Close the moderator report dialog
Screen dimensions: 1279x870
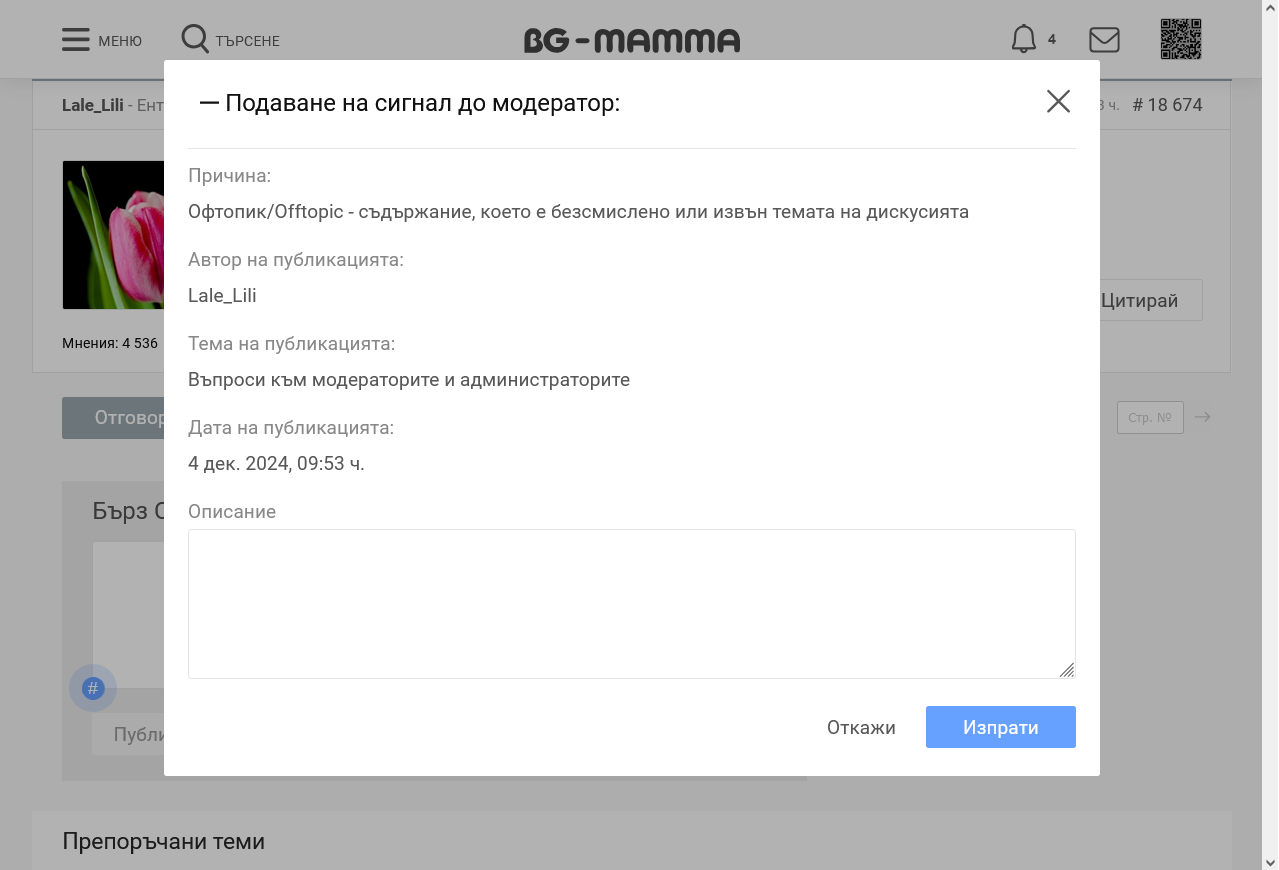pyautogui.click(x=1058, y=101)
